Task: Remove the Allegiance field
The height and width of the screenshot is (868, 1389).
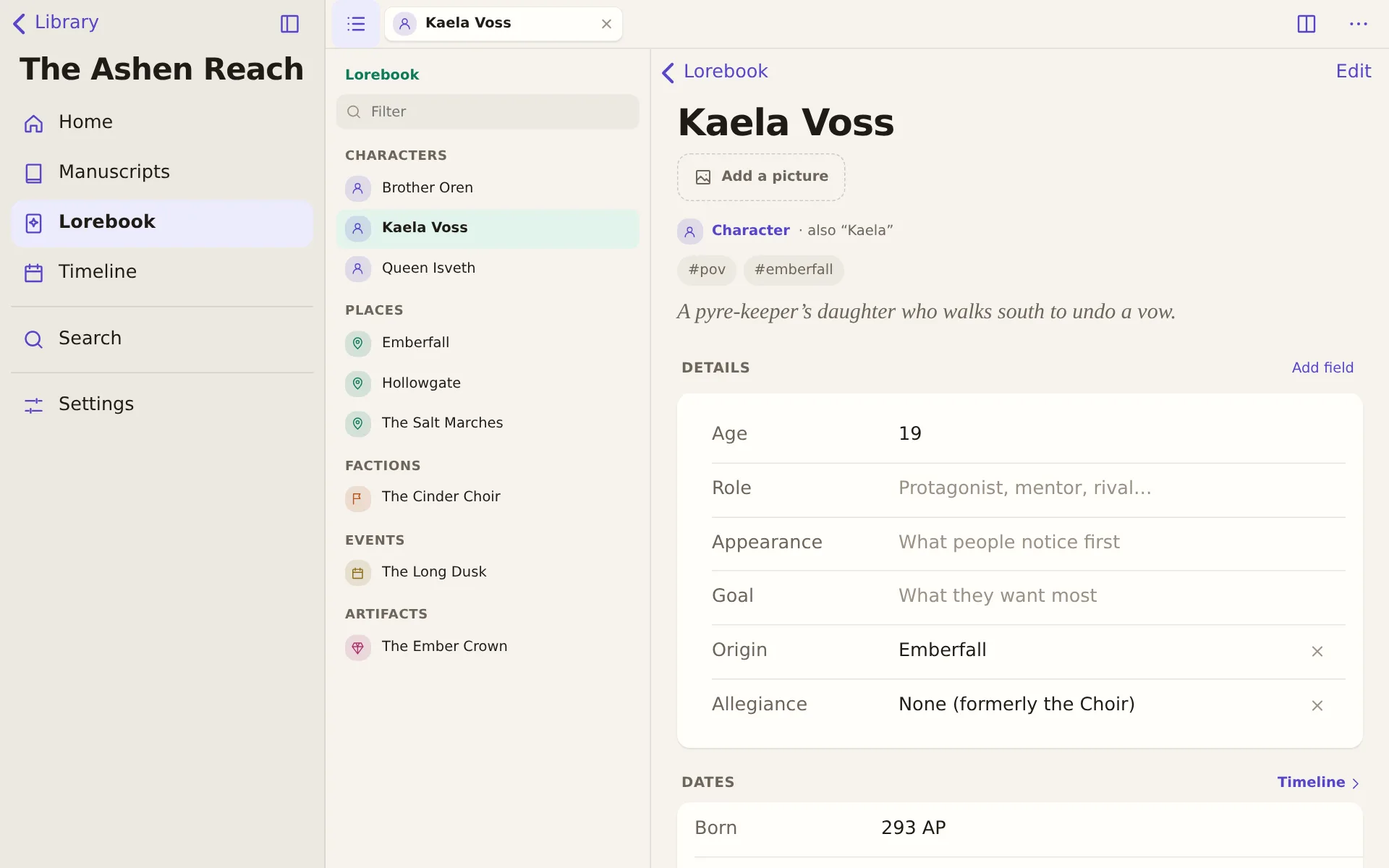Action: (1317, 706)
